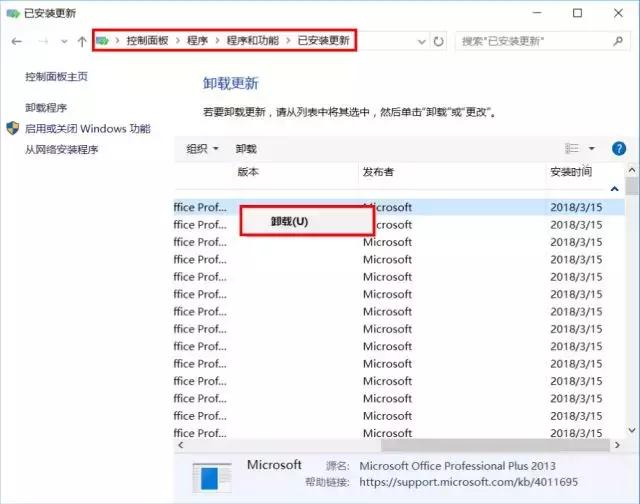The width and height of the screenshot is (640, 504).
Task: Click the back navigation arrow
Action: 16,41
